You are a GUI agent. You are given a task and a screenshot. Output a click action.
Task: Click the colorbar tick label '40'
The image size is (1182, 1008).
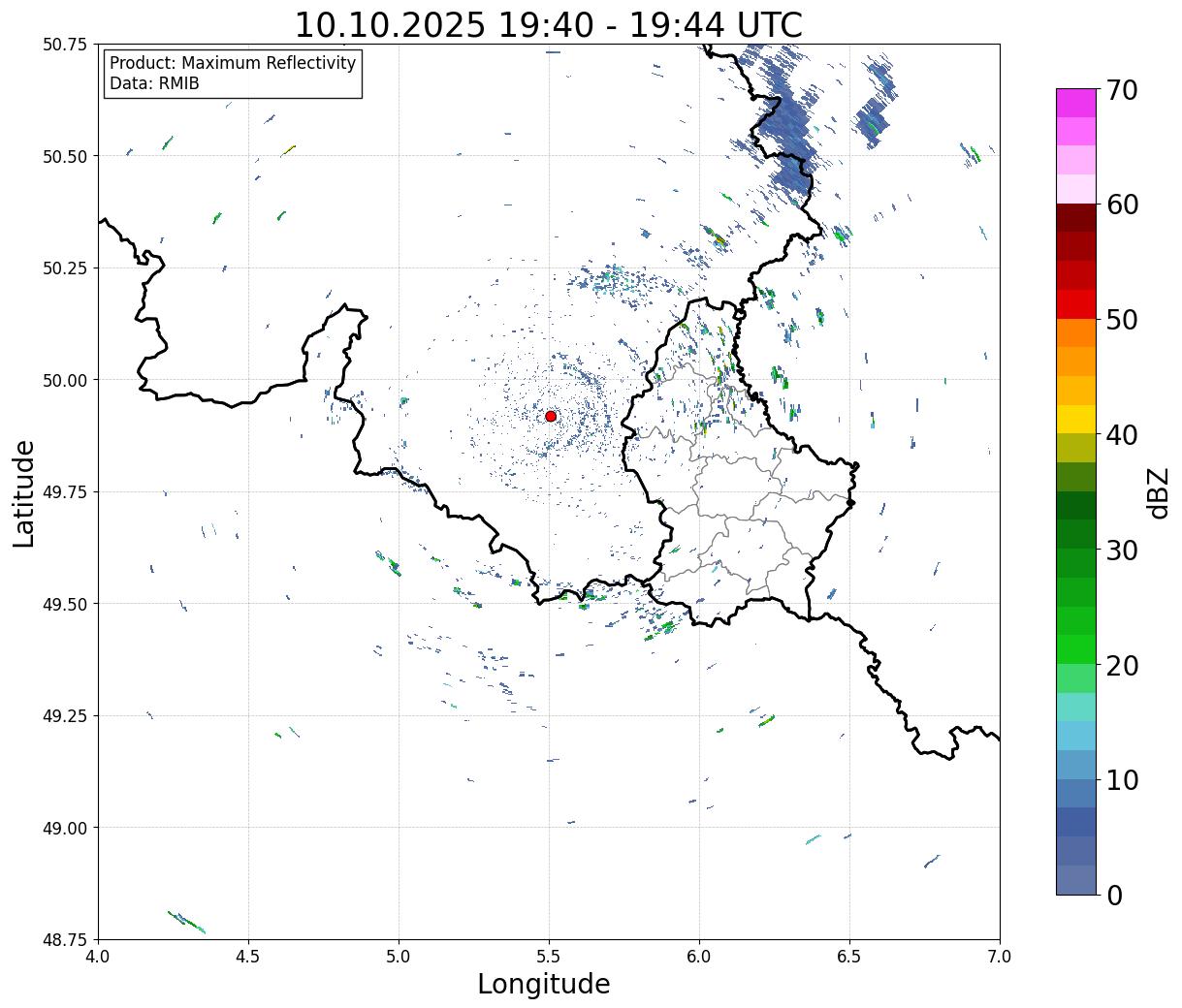1122,435
